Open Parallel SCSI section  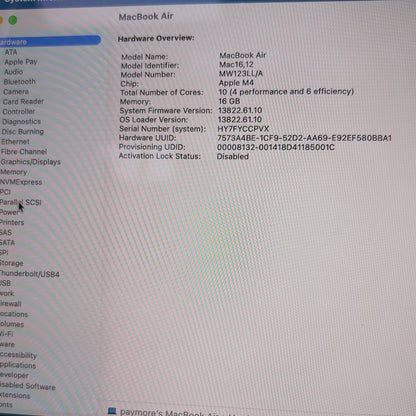click(21, 202)
